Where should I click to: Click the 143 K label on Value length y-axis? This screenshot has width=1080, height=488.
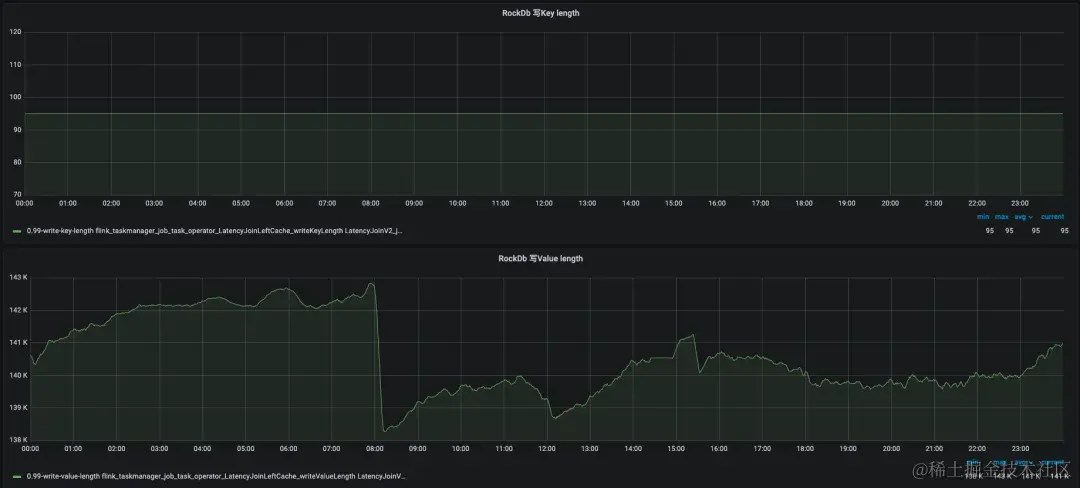(18, 277)
